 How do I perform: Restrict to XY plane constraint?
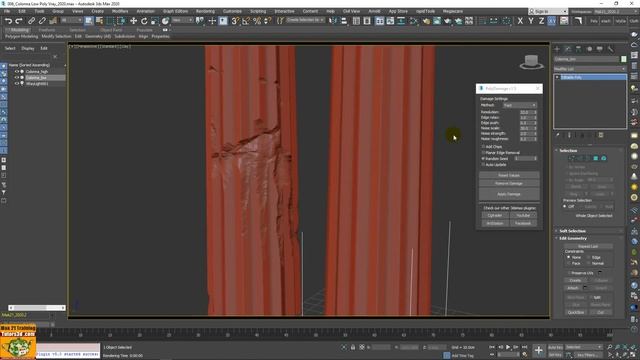(x=552, y=21)
